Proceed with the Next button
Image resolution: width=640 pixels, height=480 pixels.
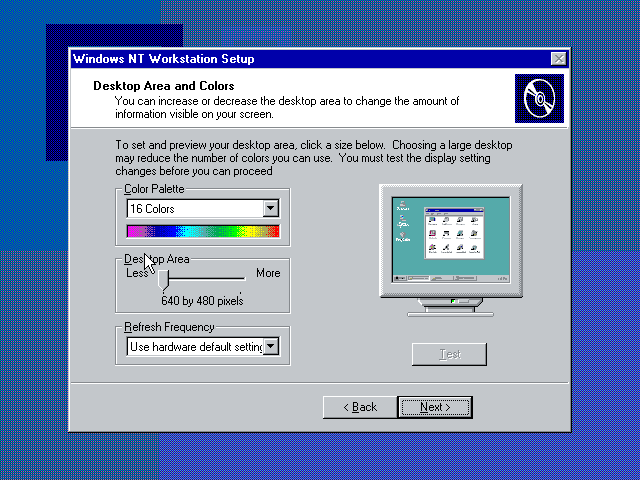[435, 407]
